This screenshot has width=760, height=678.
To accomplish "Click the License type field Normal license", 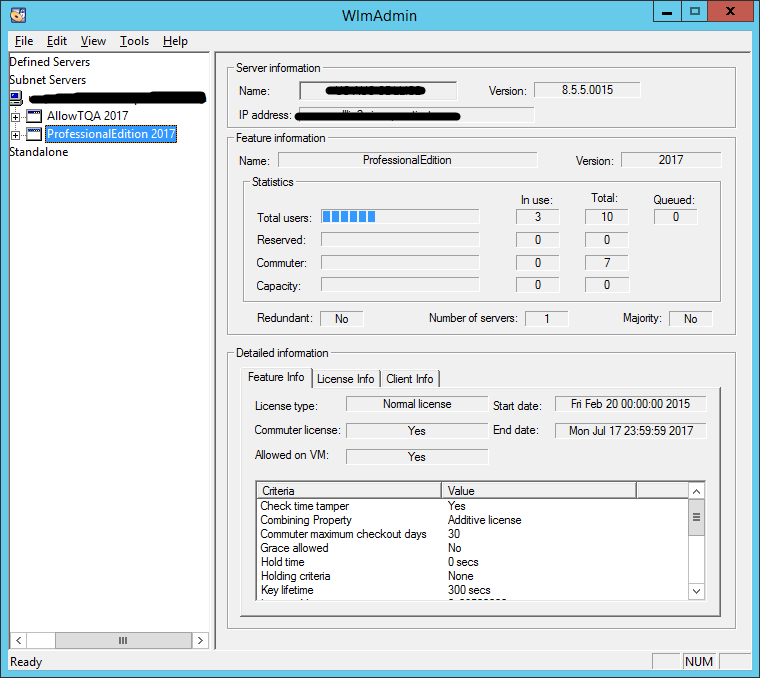I will [x=417, y=404].
